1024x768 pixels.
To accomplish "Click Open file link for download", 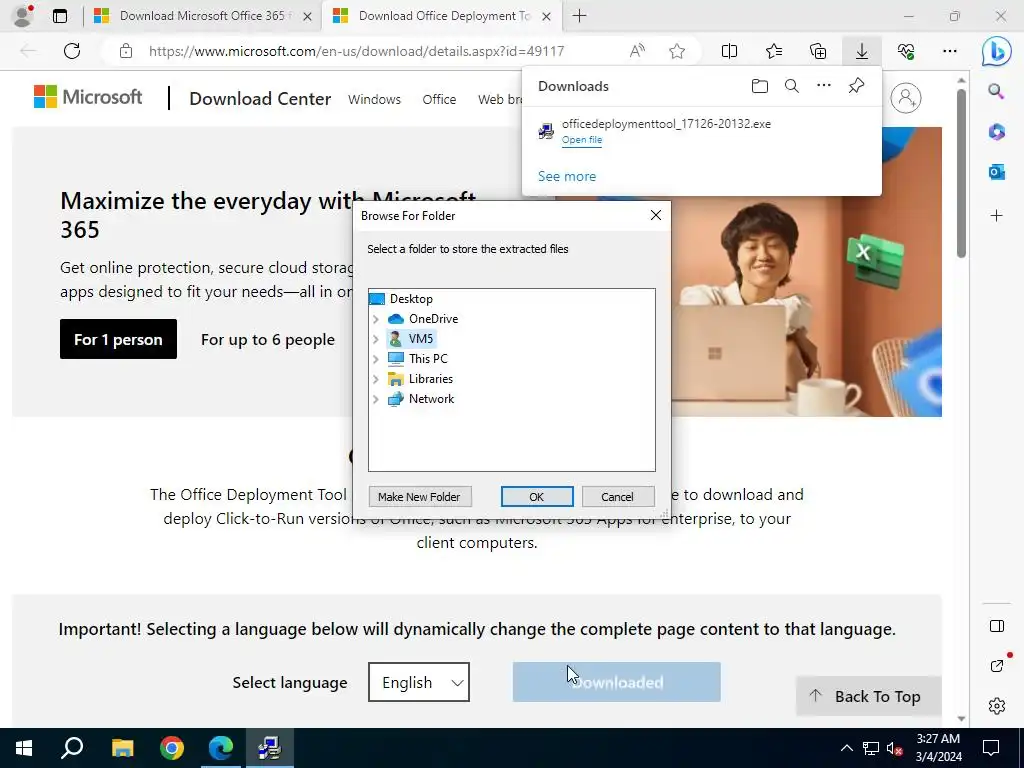I will point(582,140).
